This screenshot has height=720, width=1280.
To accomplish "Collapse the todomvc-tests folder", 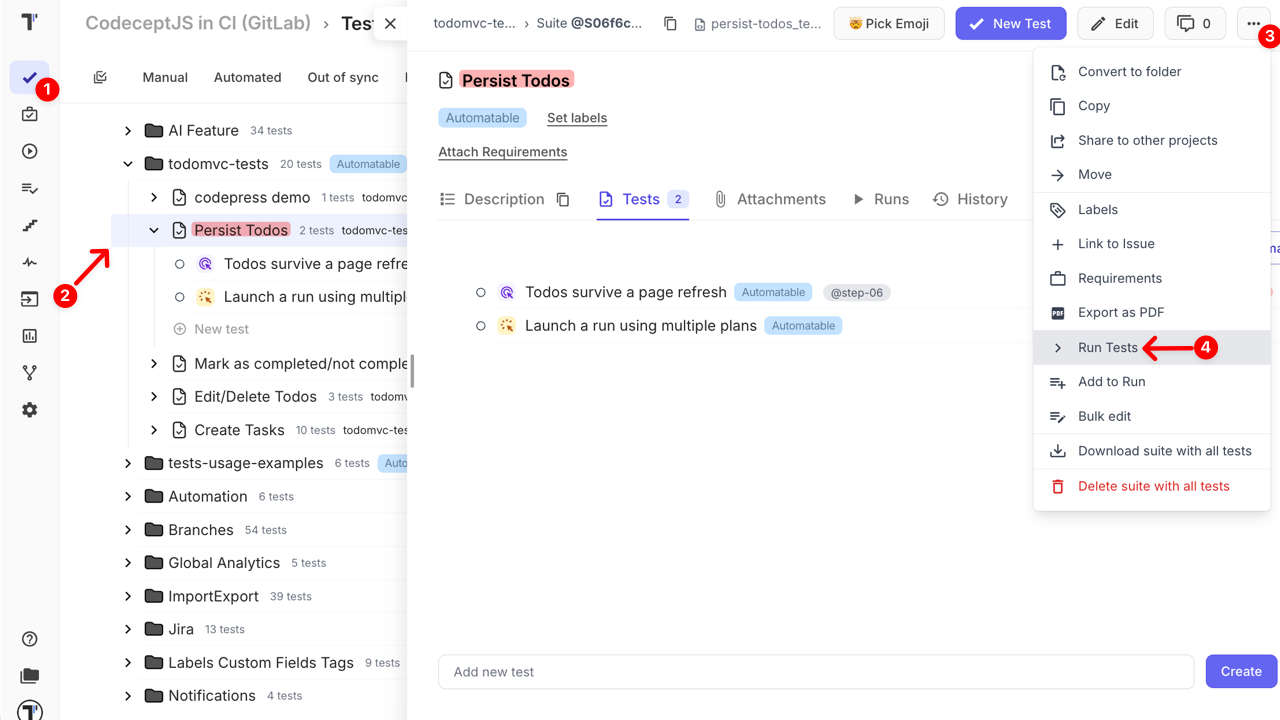I will click(x=128, y=164).
